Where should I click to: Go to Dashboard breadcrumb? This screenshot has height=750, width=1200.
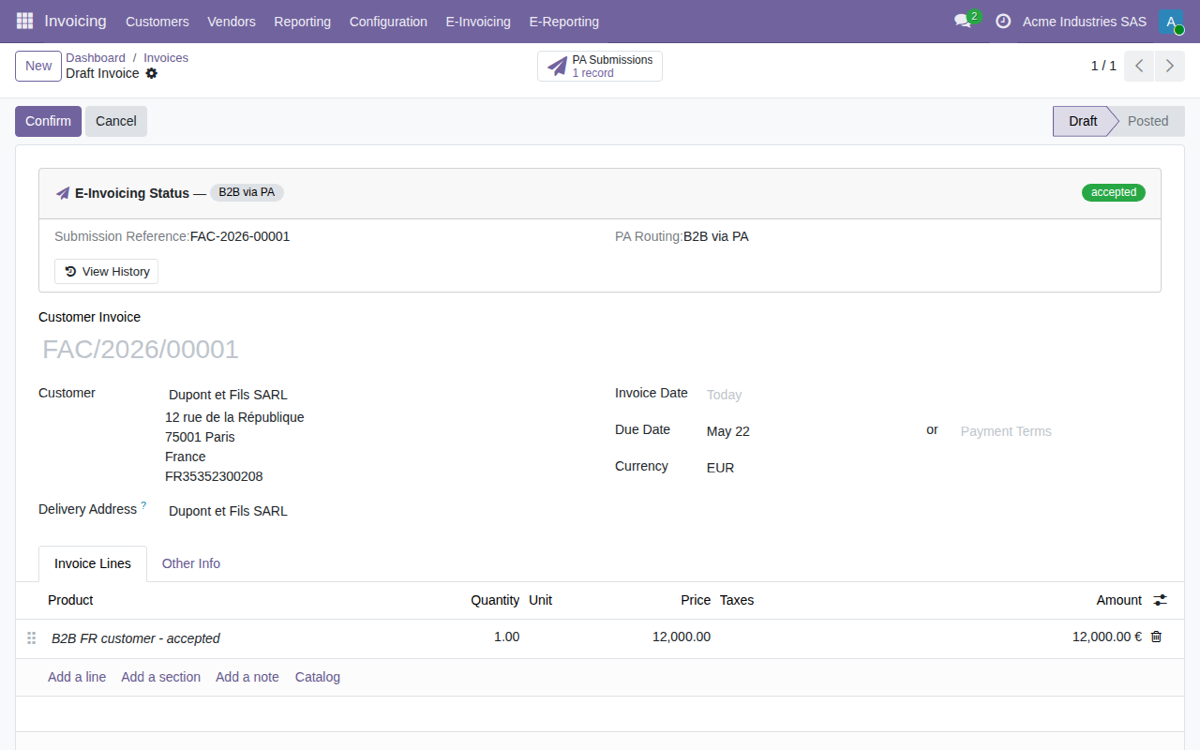[x=96, y=58]
